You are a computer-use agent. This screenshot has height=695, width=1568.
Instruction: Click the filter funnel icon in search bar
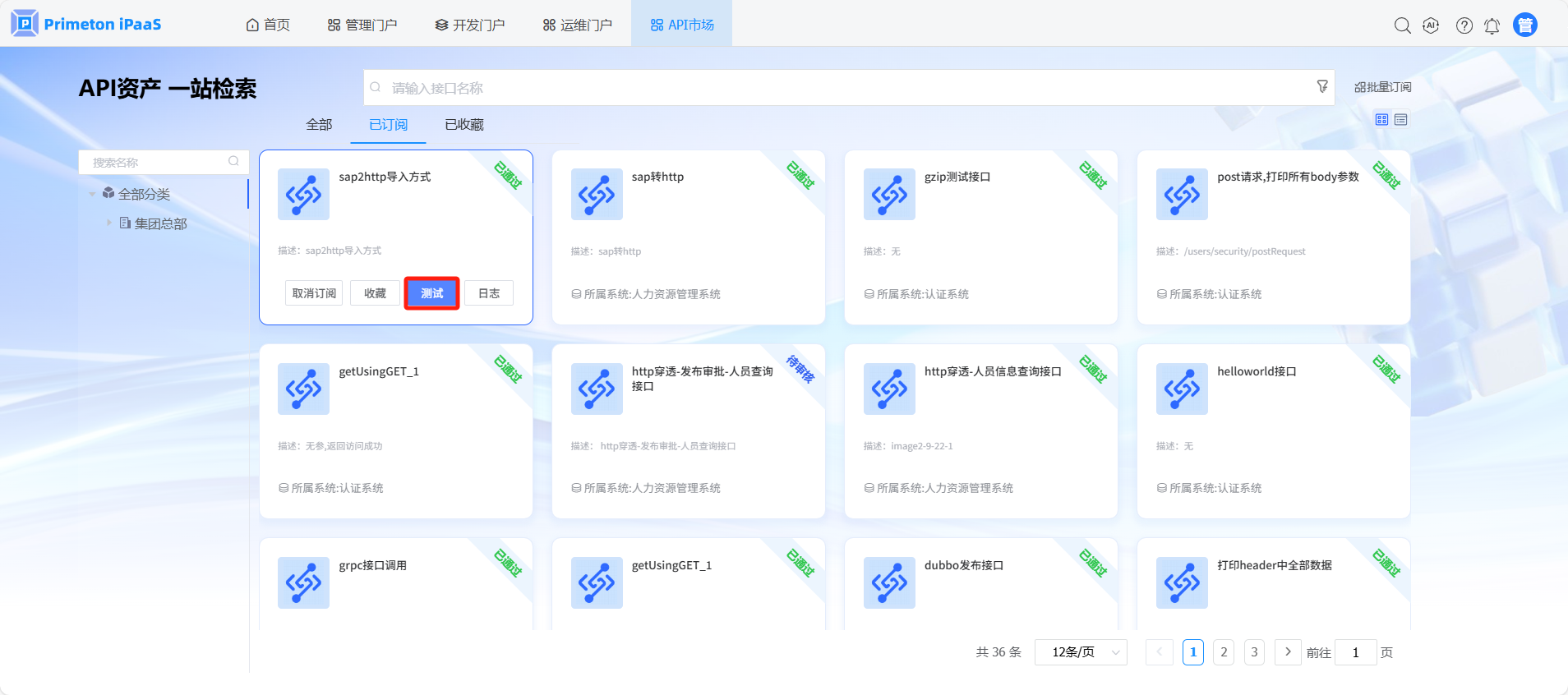click(x=1322, y=86)
